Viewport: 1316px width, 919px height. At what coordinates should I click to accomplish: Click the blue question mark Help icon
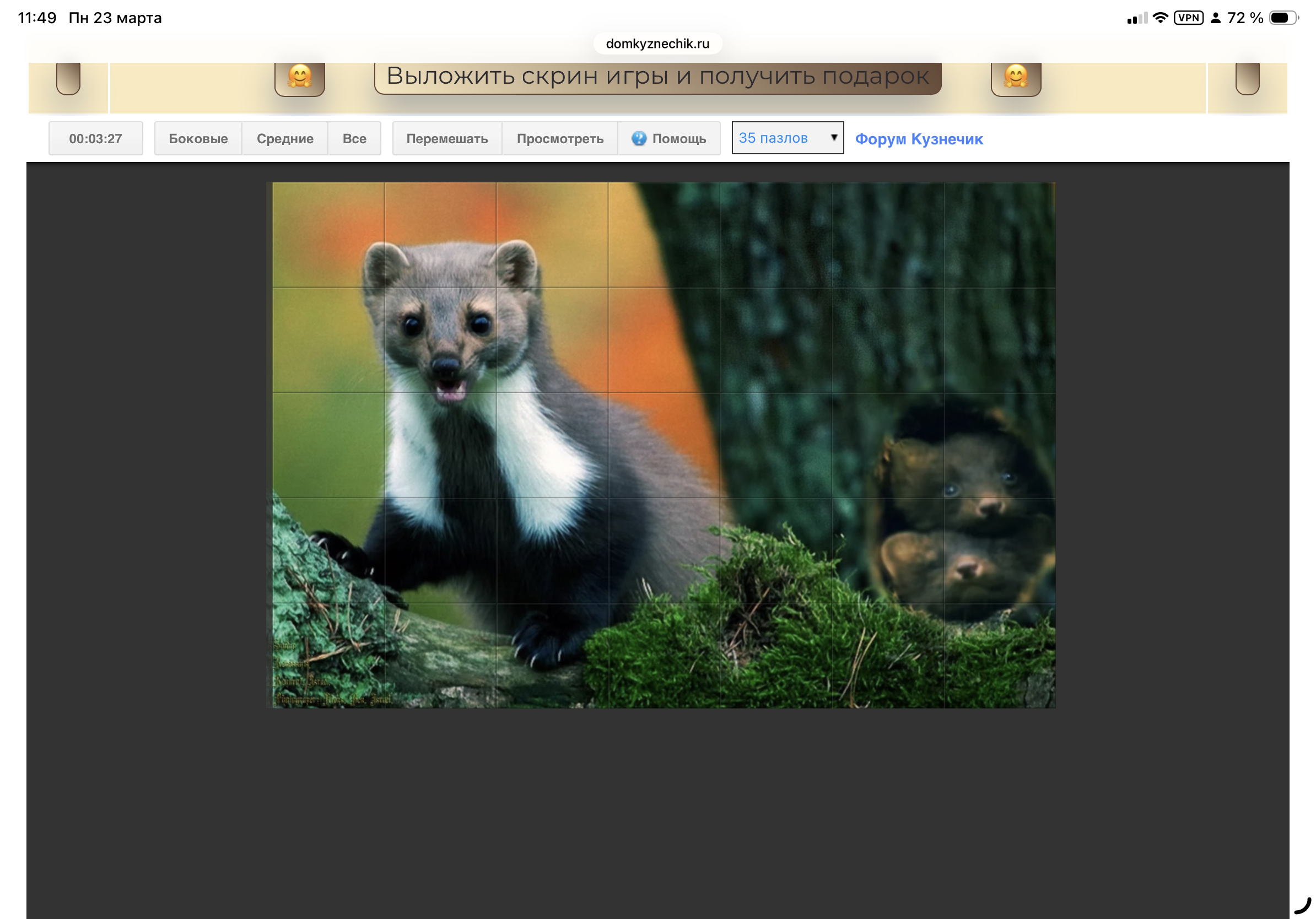pos(639,139)
